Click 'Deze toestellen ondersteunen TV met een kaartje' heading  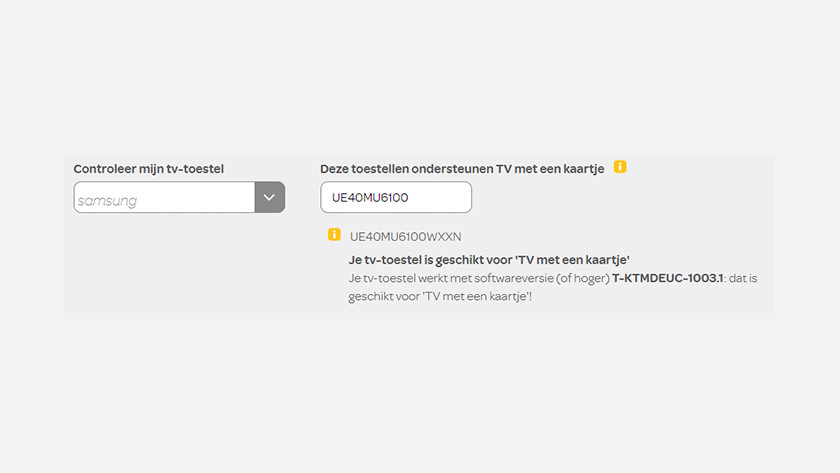point(462,169)
